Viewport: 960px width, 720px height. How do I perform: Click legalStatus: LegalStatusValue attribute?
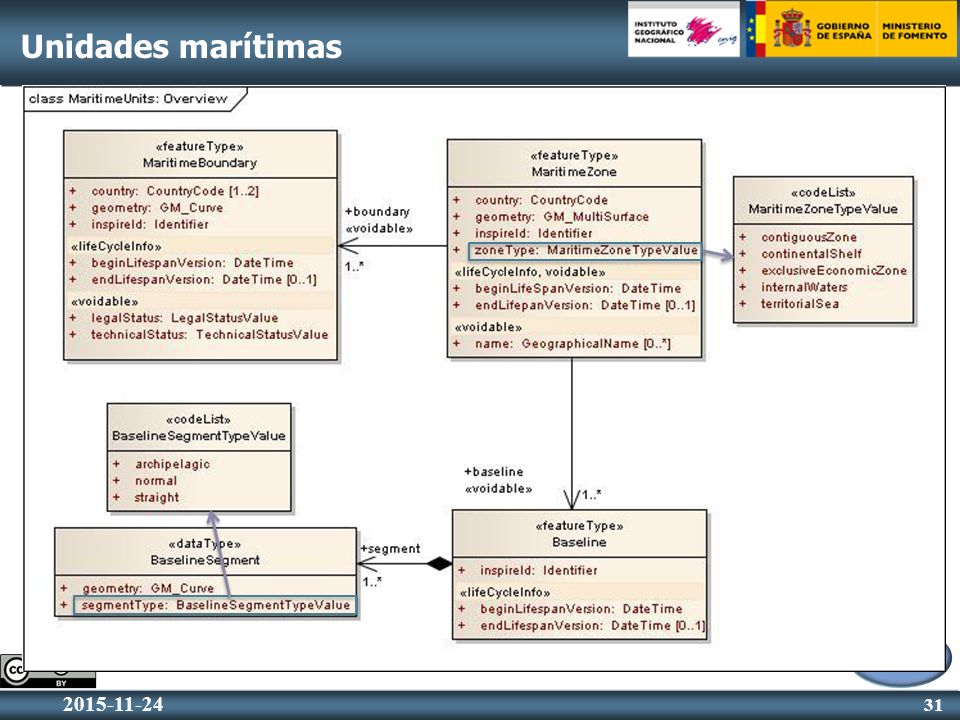pyautogui.click(x=184, y=318)
